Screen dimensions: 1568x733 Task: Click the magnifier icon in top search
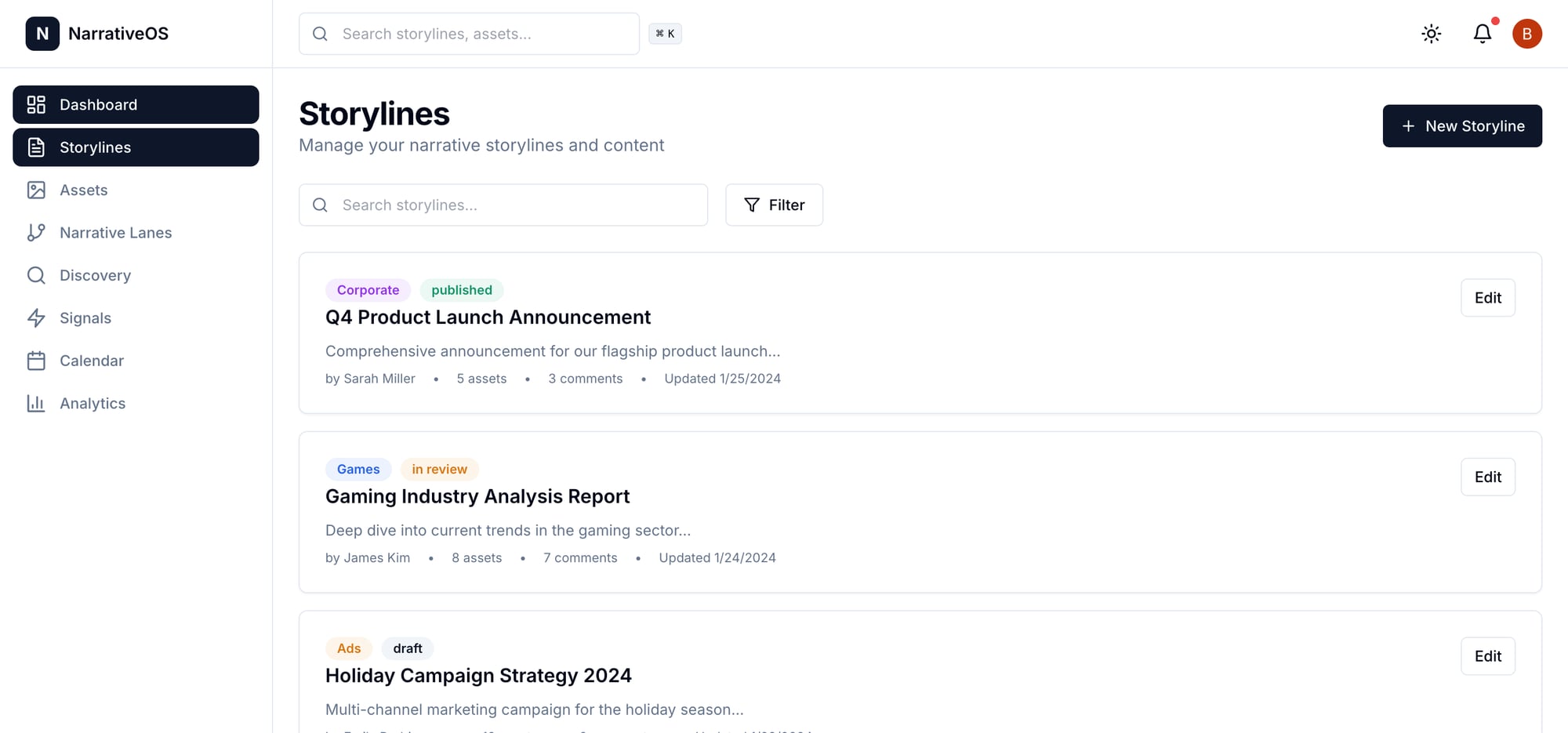coord(320,34)
